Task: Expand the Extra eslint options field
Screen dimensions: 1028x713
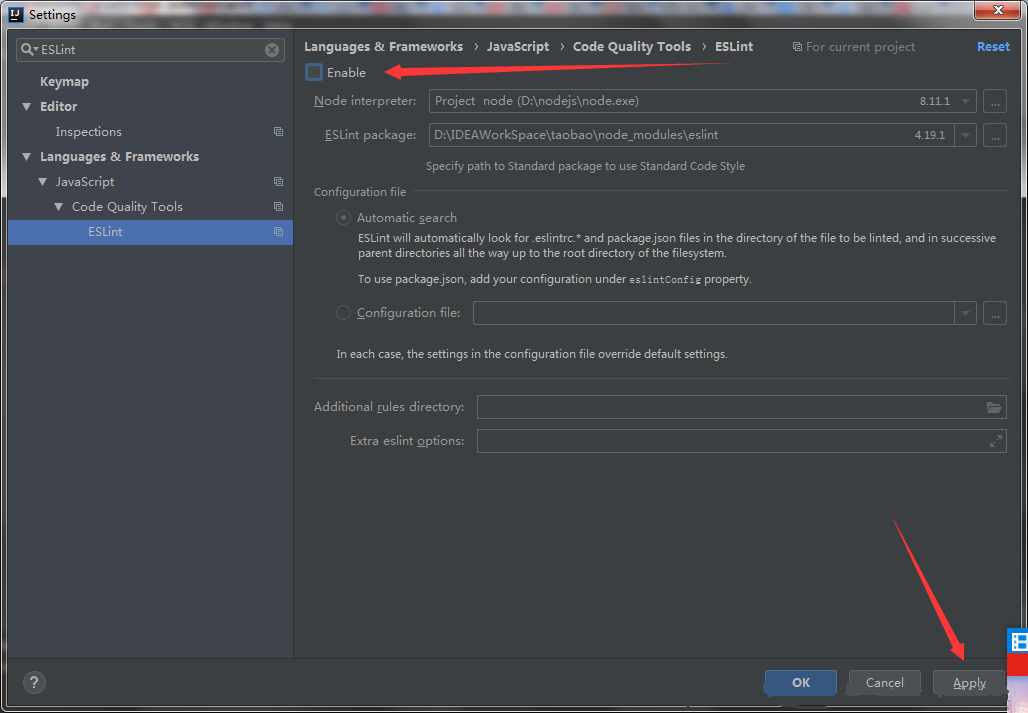Action: click(995, 441)
